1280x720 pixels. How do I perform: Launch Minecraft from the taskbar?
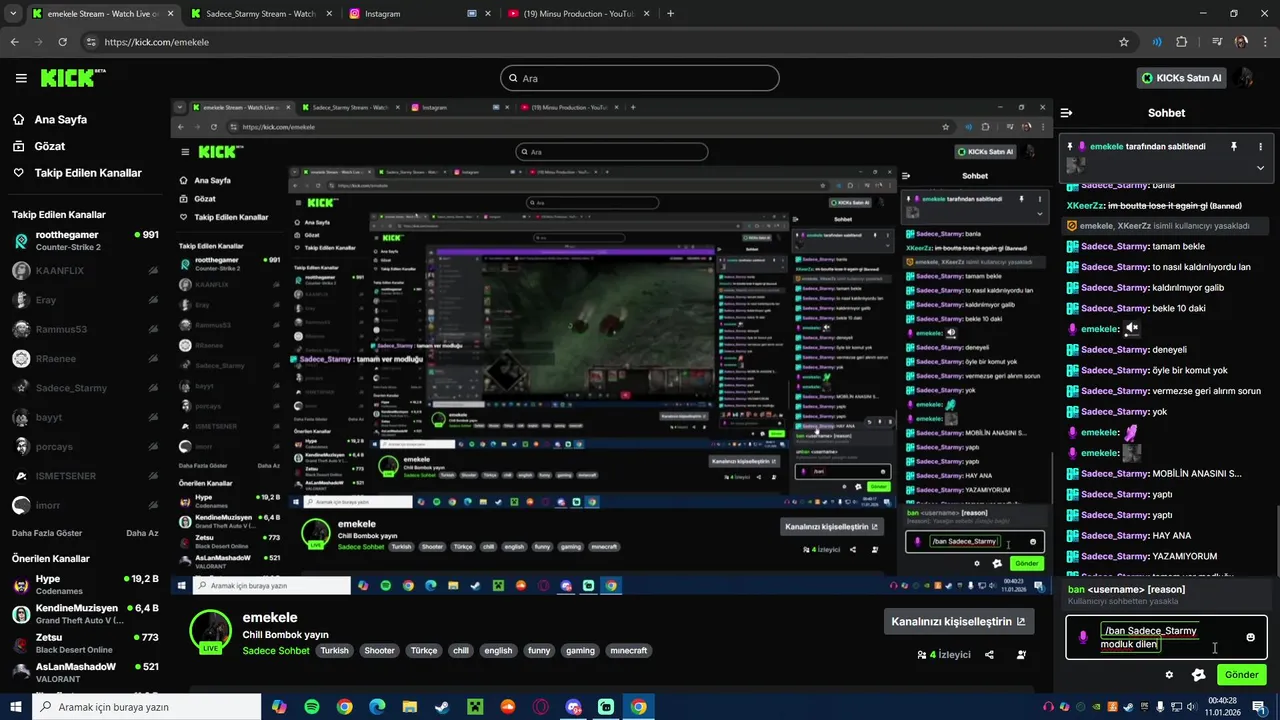tap(475, 707)
